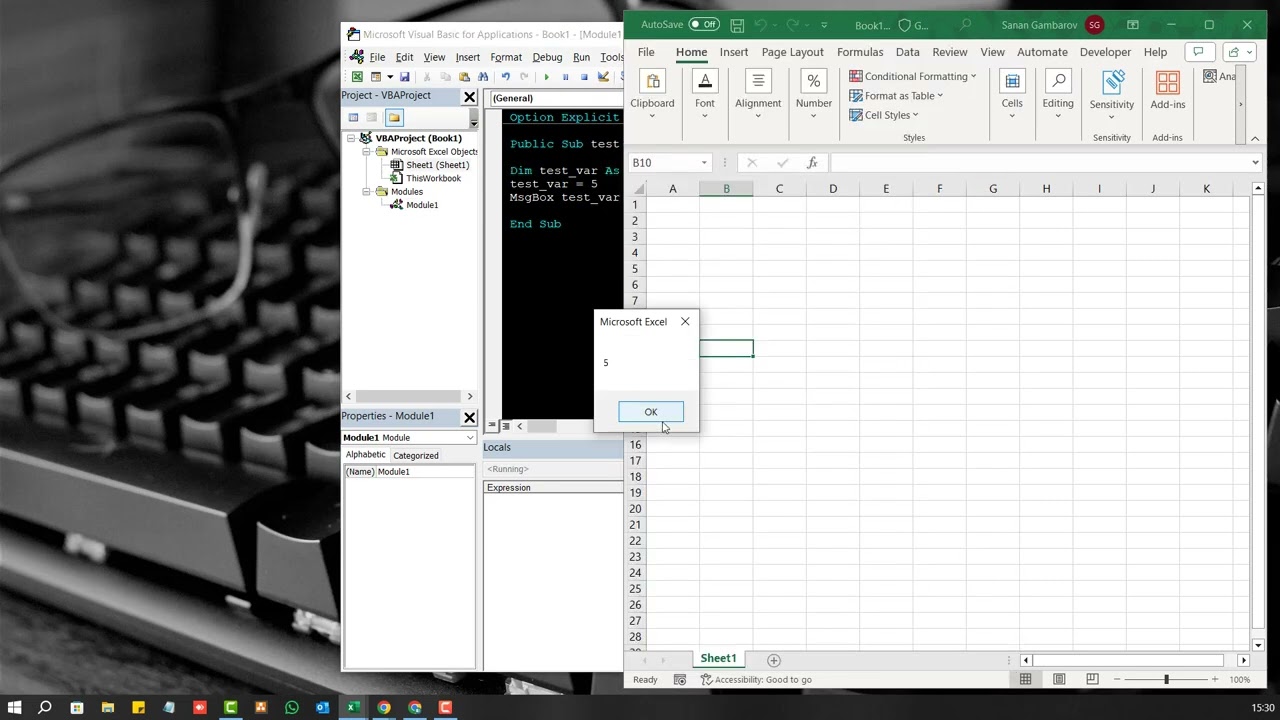Open the Excel File tab
Image resolution: width=1280 pixels, height=720 pixels.
[x=646, y=52]
